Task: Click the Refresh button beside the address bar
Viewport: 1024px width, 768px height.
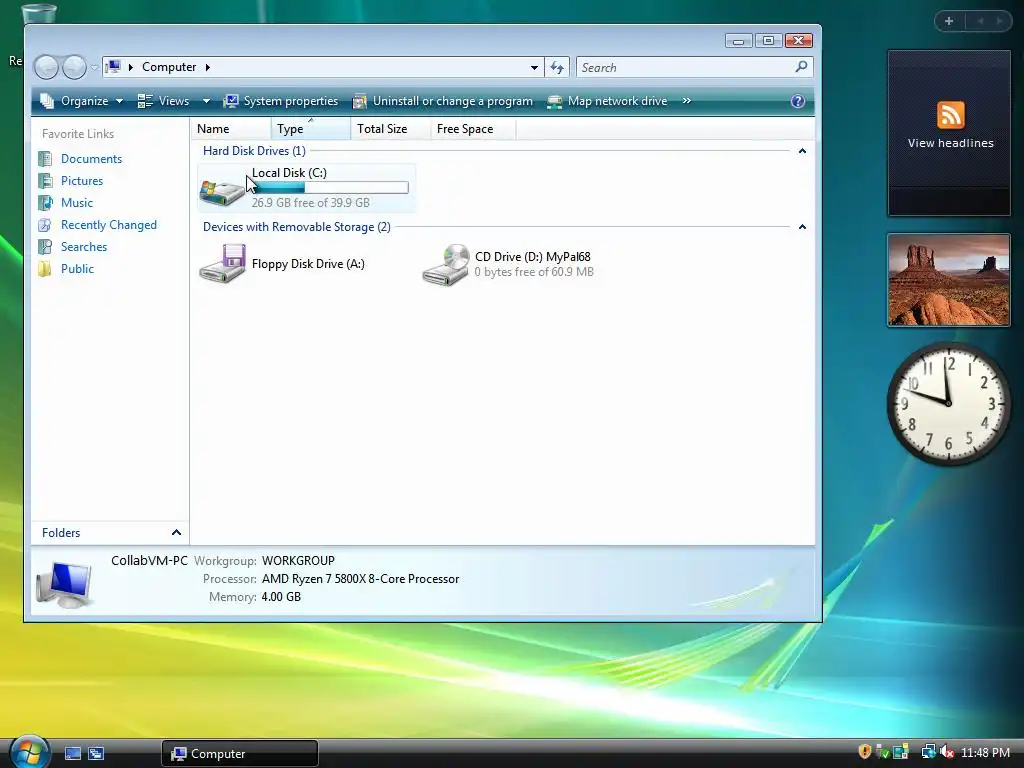Action: 557,67
